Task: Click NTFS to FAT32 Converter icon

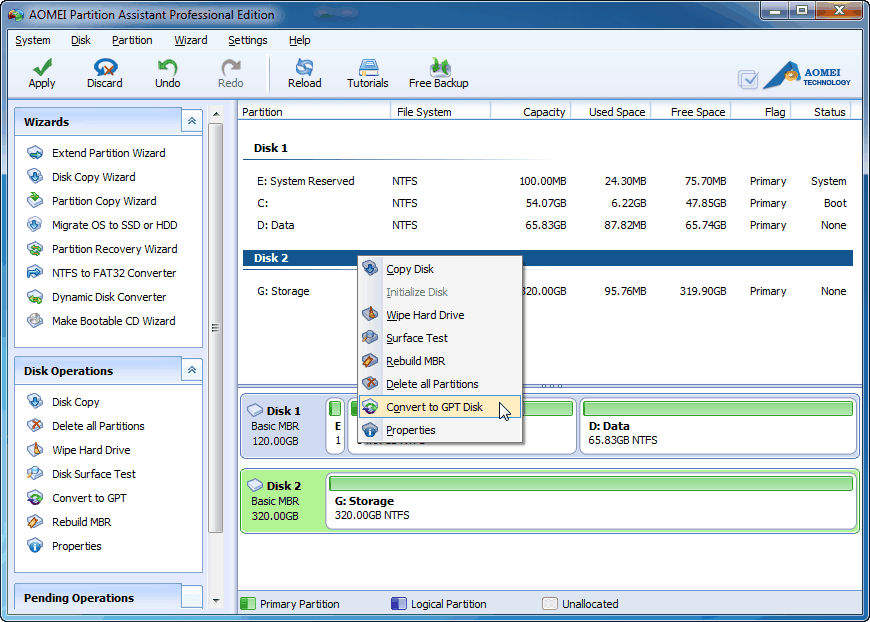Action: tap(35, 272)
